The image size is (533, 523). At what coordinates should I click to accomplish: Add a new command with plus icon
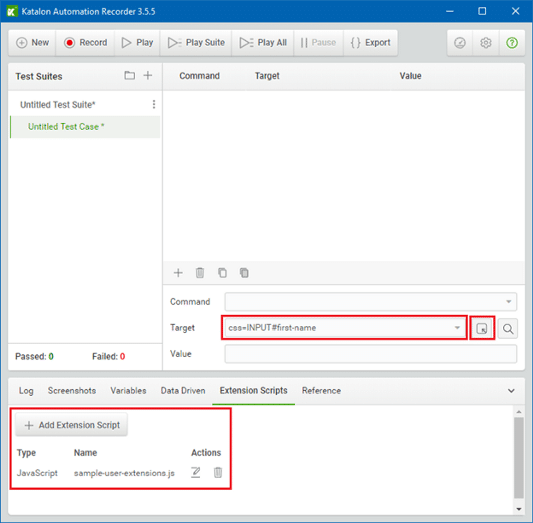(178, 273)
